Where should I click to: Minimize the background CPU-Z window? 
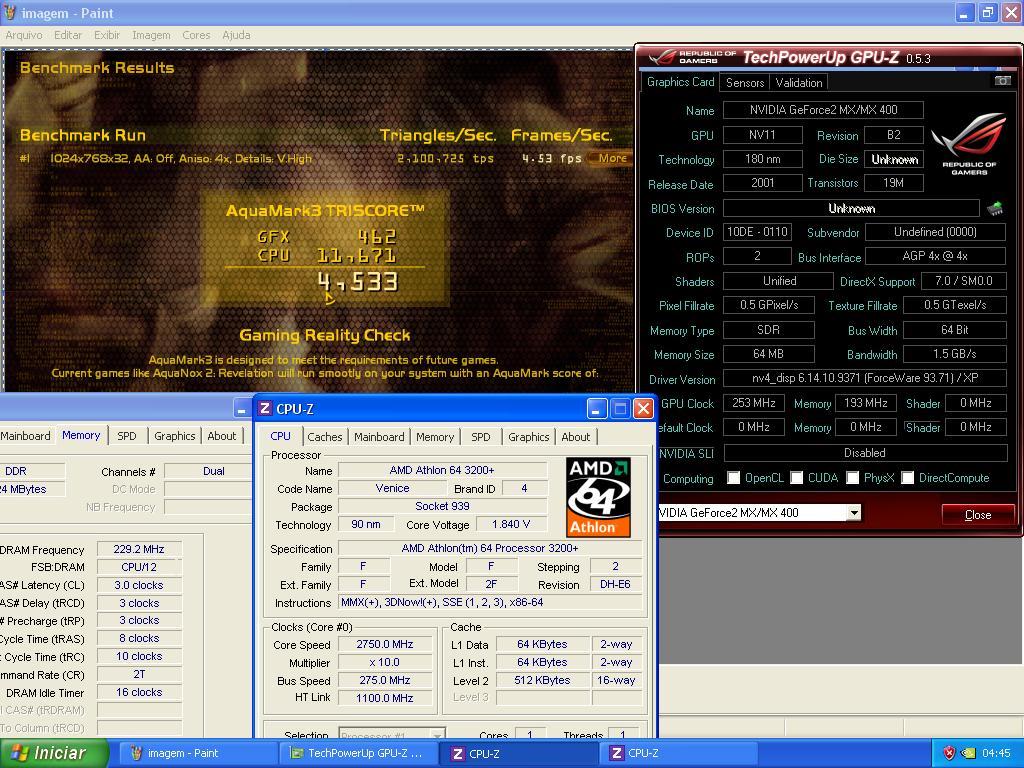242,409
